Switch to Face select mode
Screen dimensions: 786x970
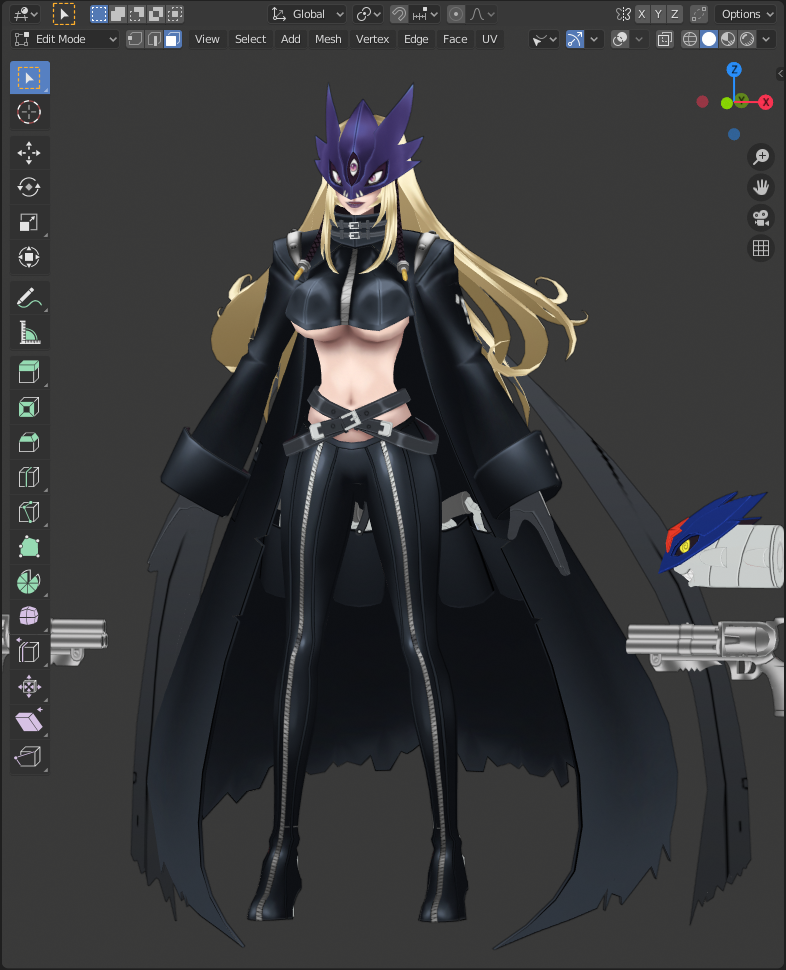click(x=173, y=40)
